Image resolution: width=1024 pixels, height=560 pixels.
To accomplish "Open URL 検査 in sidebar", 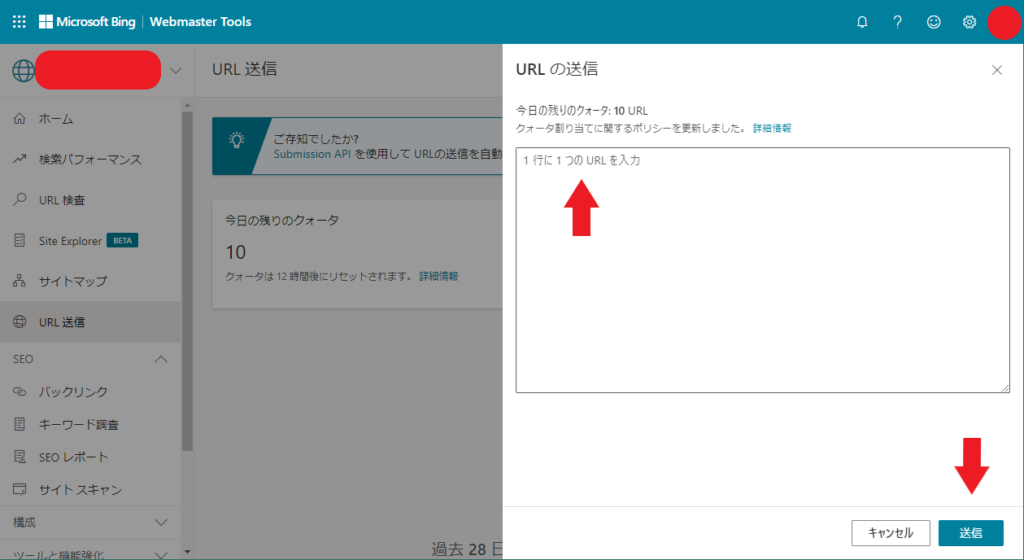I will pyautogui.click(x=90, y=200).
